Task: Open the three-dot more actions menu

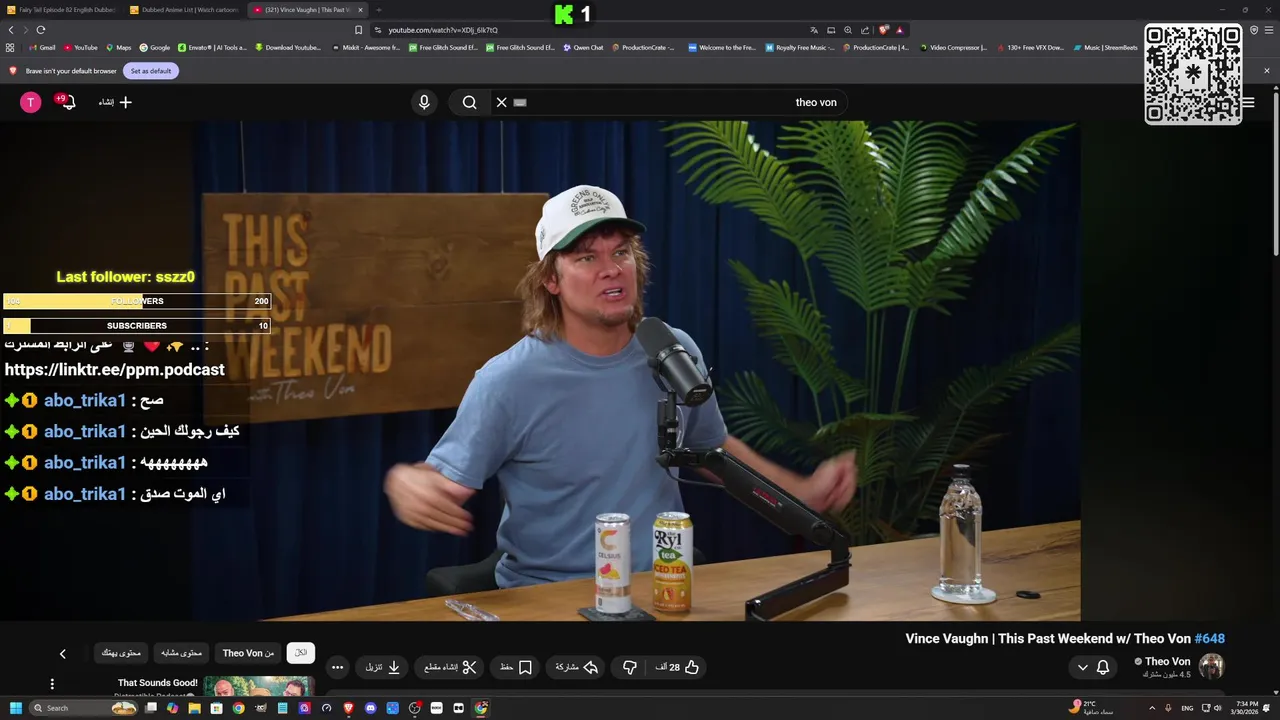Action: coord(337,667)
